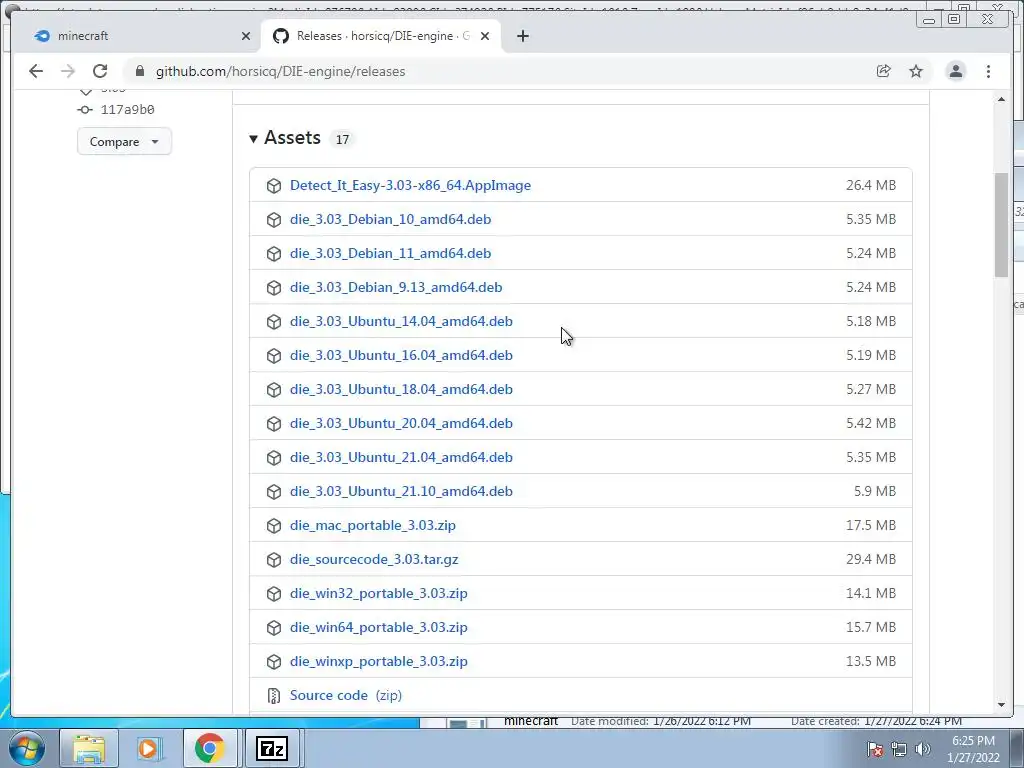Open the Compare dropdown

[124, 142]
